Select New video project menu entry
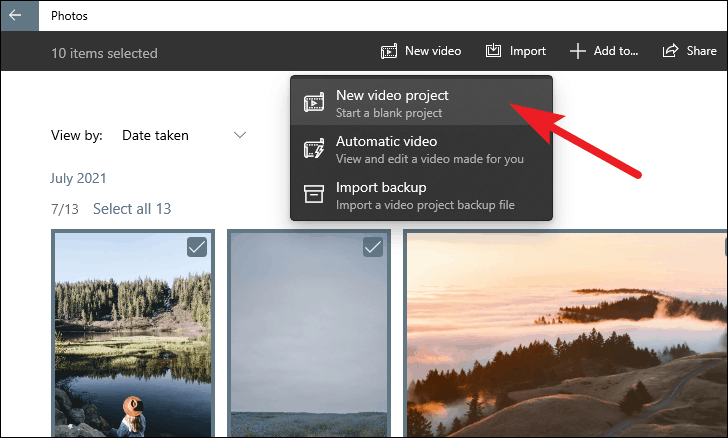 (421, 103)
